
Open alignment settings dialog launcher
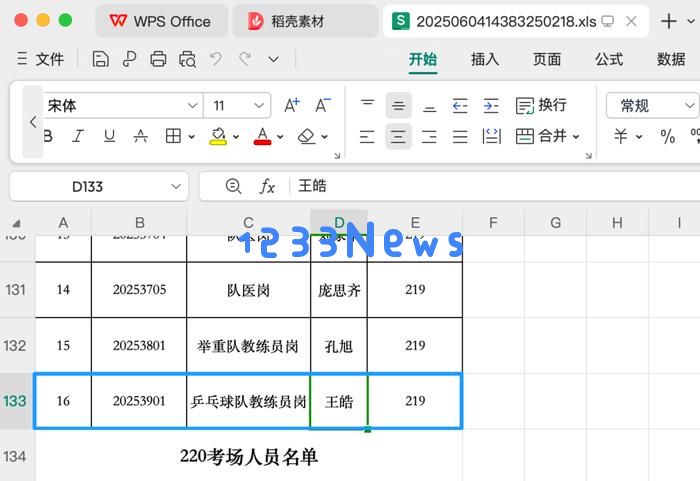point(588,155)
